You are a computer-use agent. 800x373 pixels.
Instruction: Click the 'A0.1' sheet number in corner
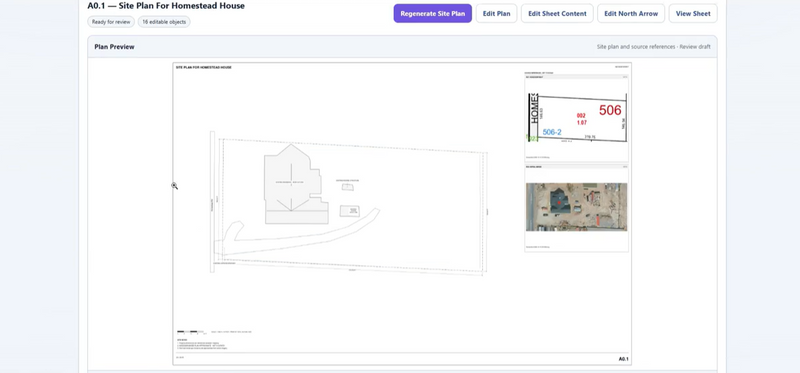(x=623, y=359)
